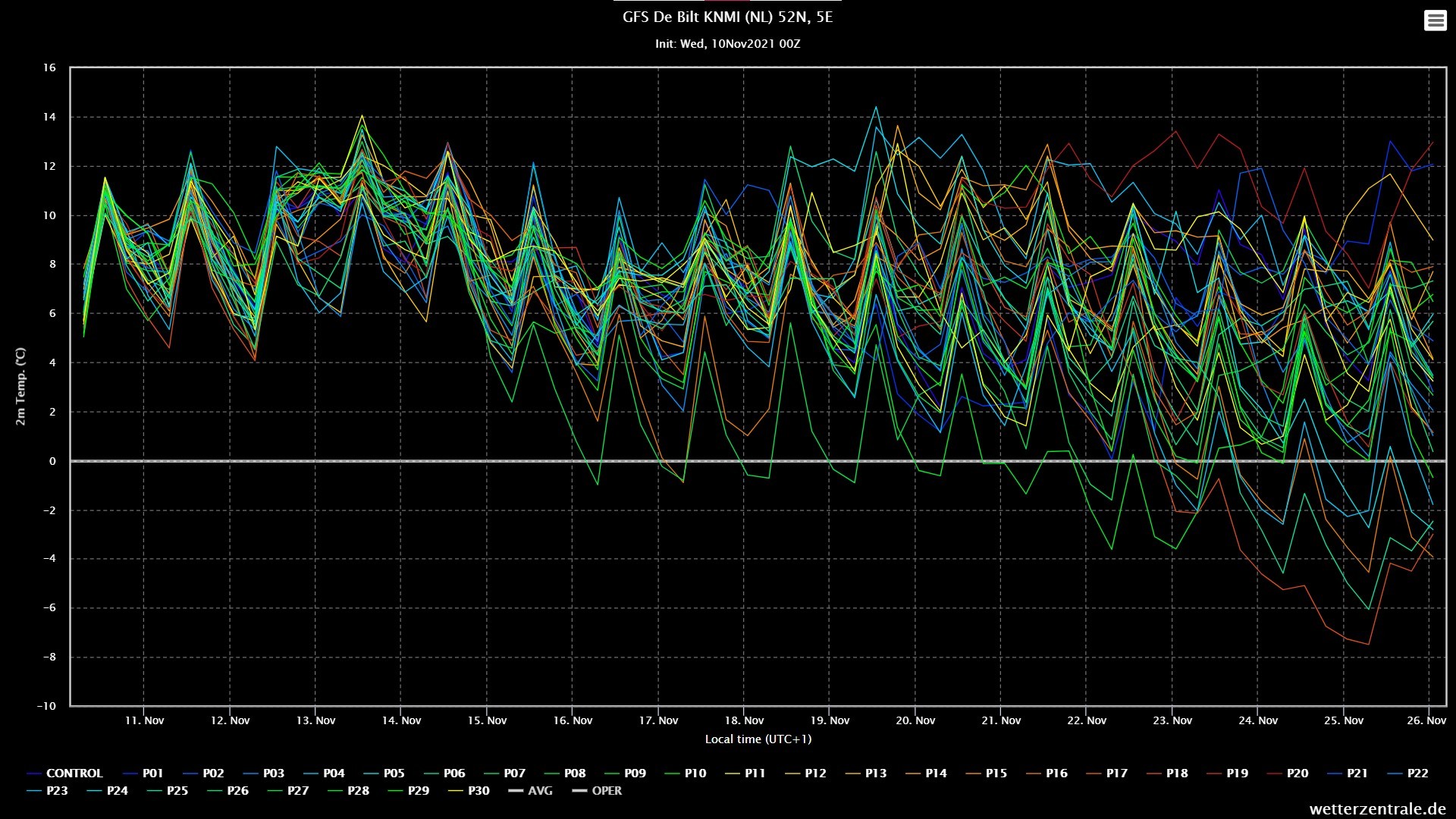1456x819 pixels.
Task: Toggle the P03 blue series
Action: pyautogui.click(x=263, y=773)
